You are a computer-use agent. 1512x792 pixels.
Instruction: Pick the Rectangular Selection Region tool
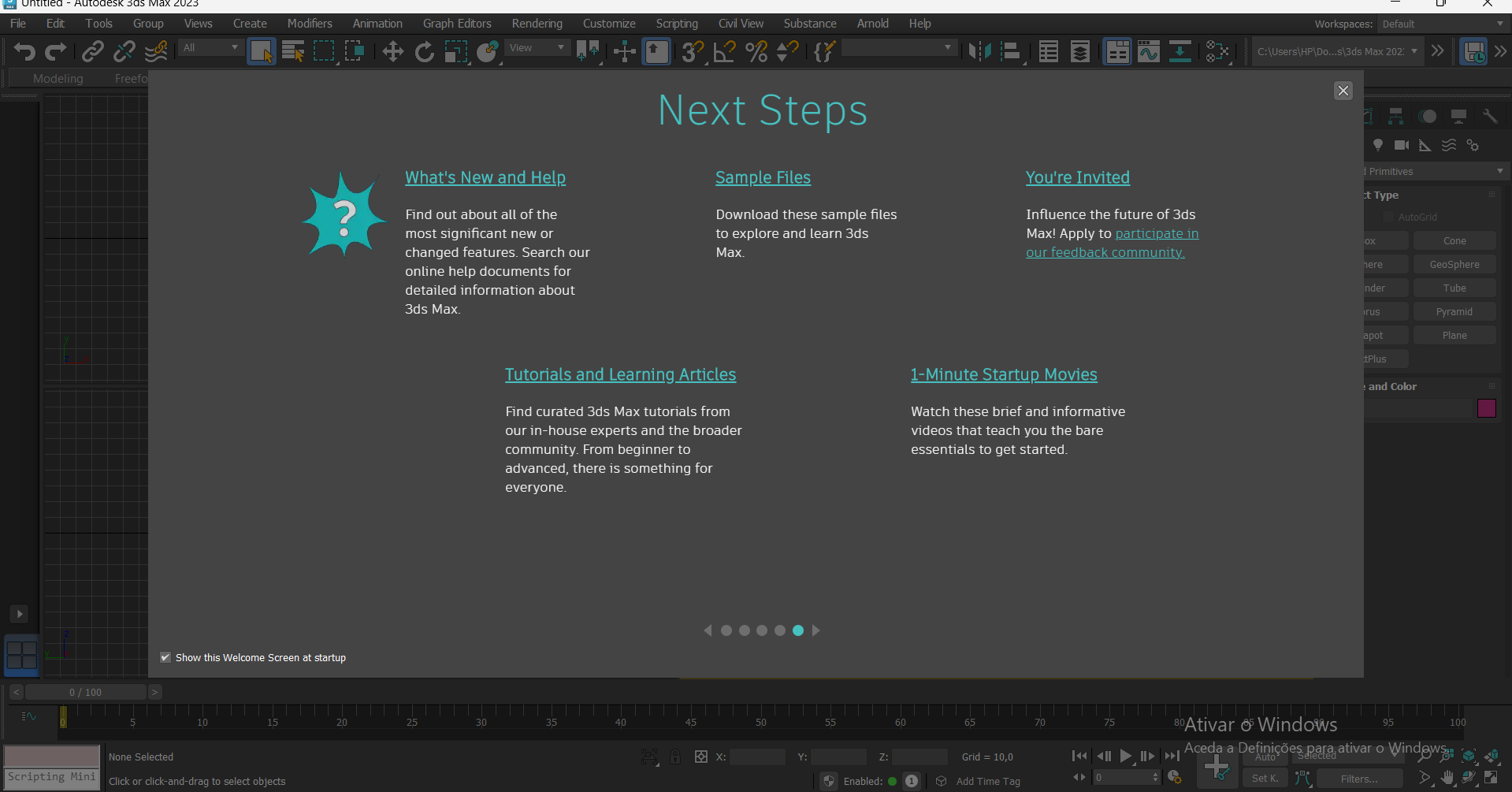click(x=324, y=52)
